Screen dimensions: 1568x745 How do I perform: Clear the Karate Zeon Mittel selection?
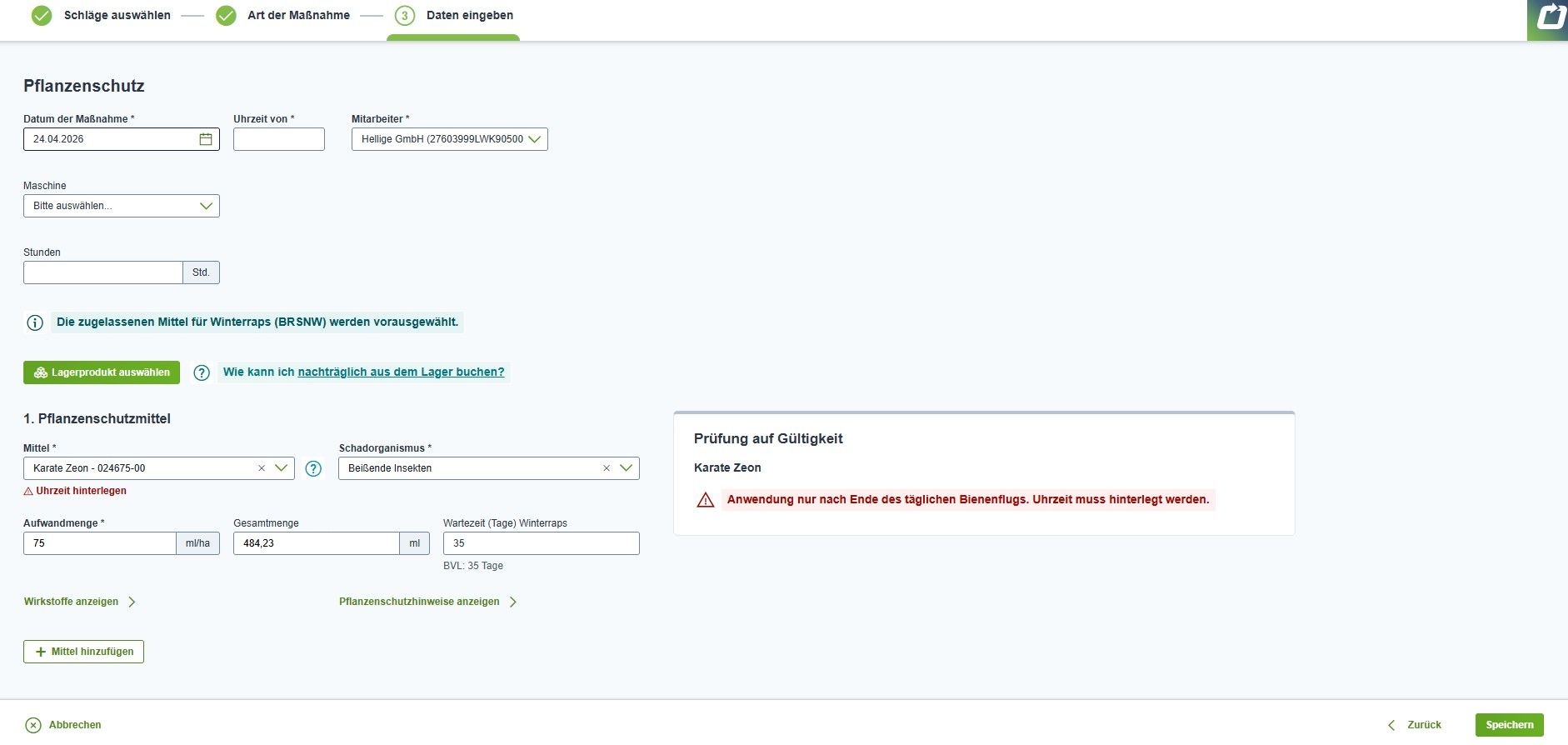[262, 468]
